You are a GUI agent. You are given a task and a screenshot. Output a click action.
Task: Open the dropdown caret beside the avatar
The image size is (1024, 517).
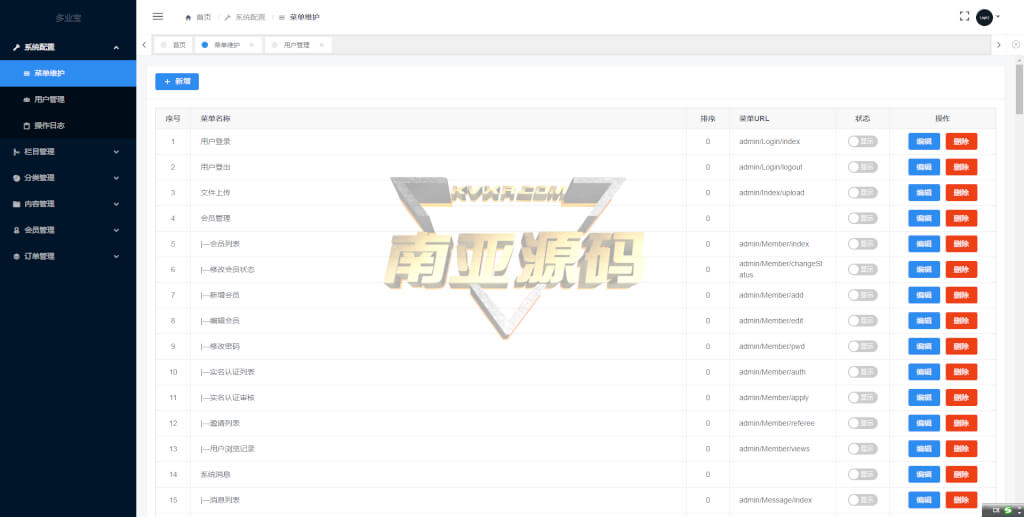coord(998,17)
